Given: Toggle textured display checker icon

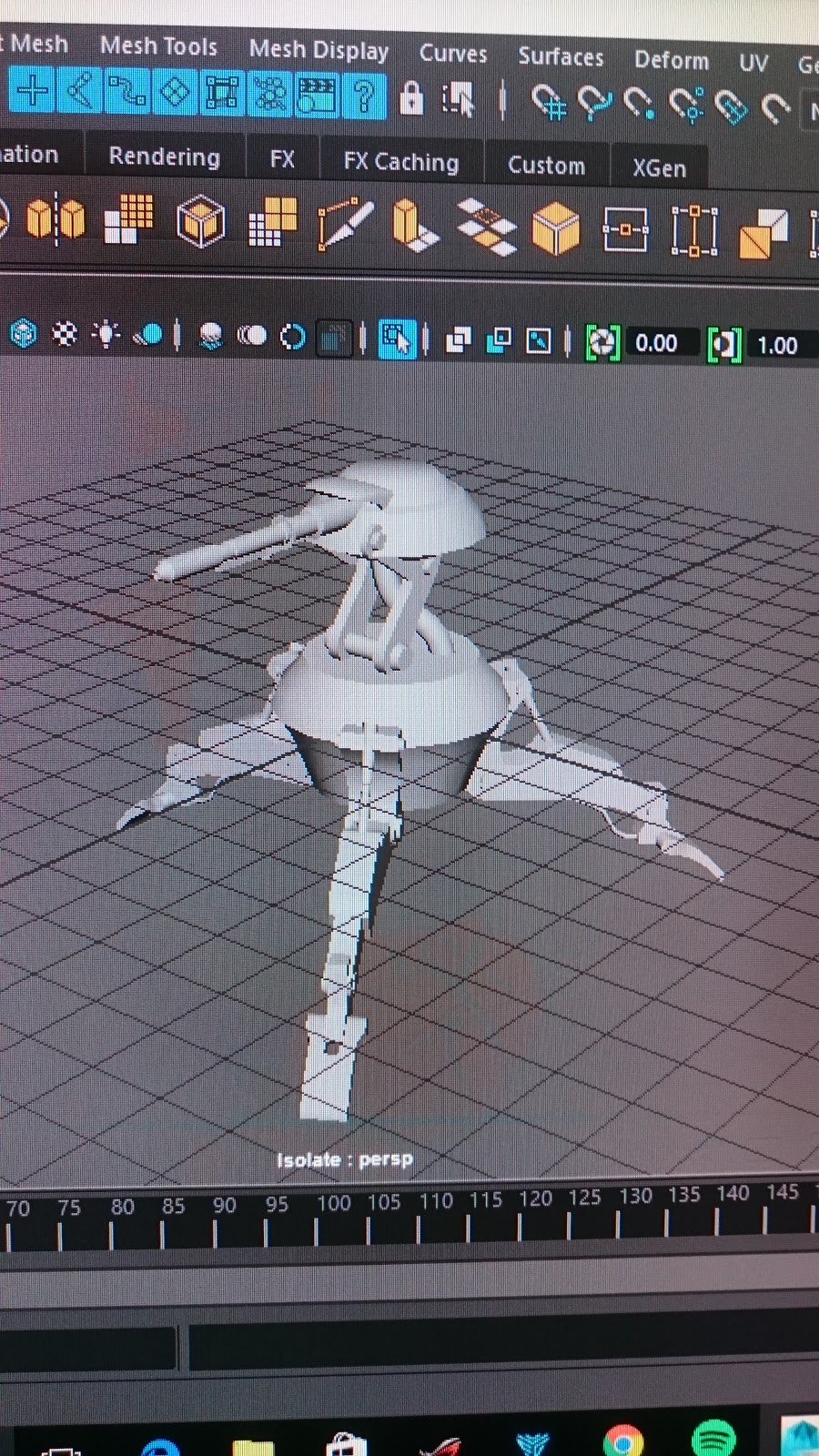Looking at the screenshot, I should coord(65,335).
